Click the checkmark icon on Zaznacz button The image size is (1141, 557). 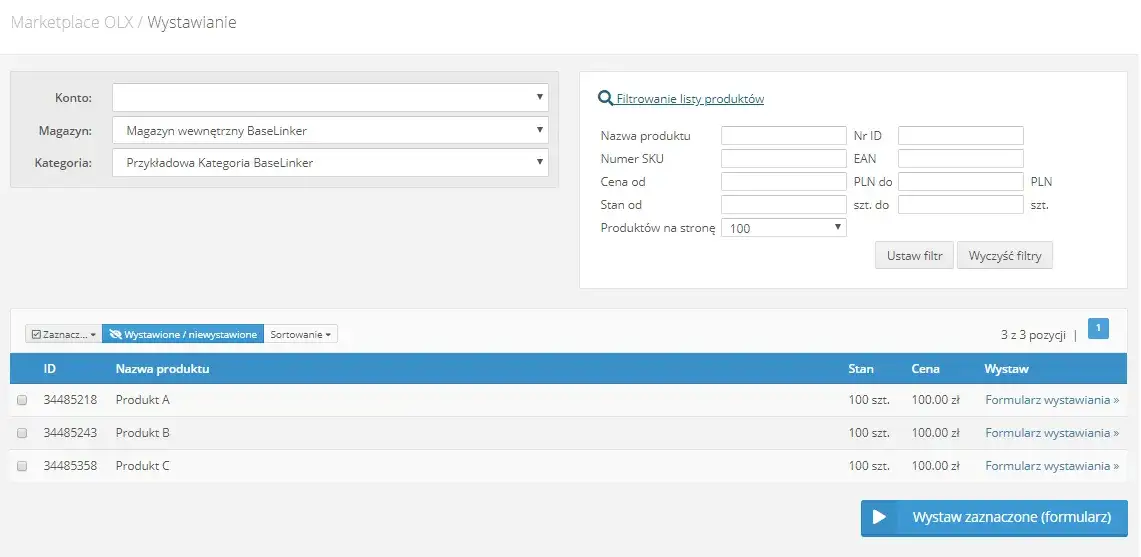click(36, 335)
